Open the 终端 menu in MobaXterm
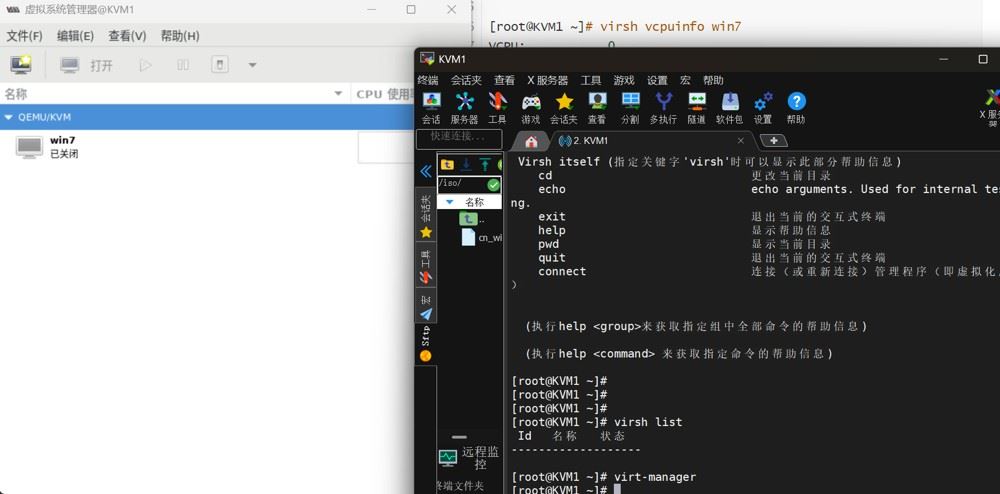The height and width of the screenshot is (494, 1000). pos(428,81)
